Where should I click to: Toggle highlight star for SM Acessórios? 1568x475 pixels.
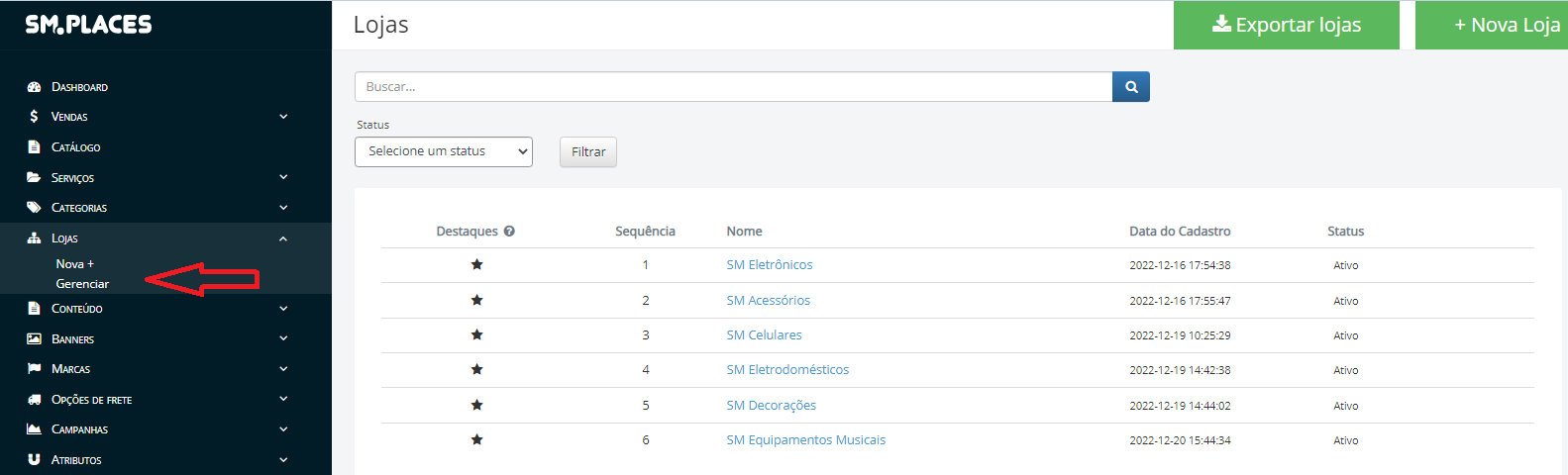[x=476, y=300]
